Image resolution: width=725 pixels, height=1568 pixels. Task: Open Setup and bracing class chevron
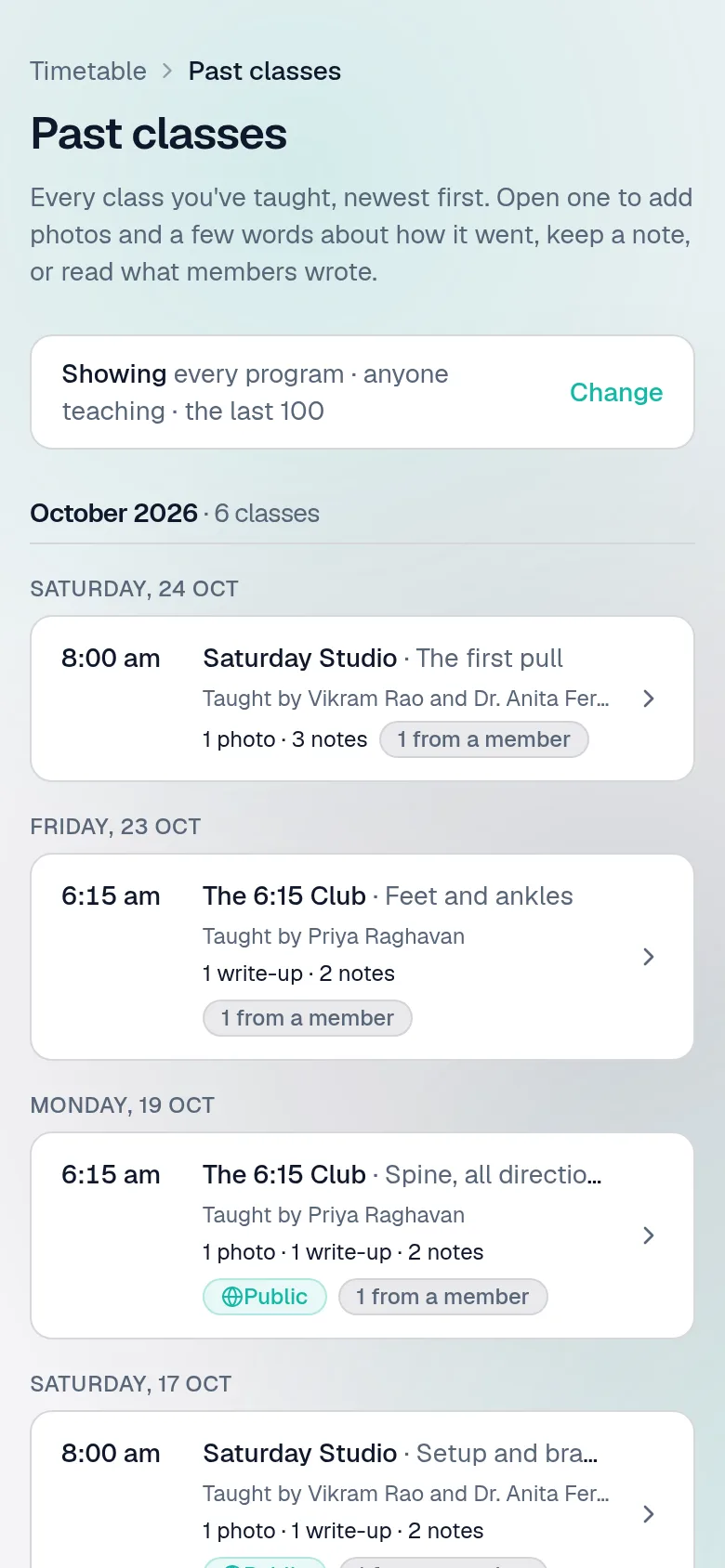click(649, 1514)
